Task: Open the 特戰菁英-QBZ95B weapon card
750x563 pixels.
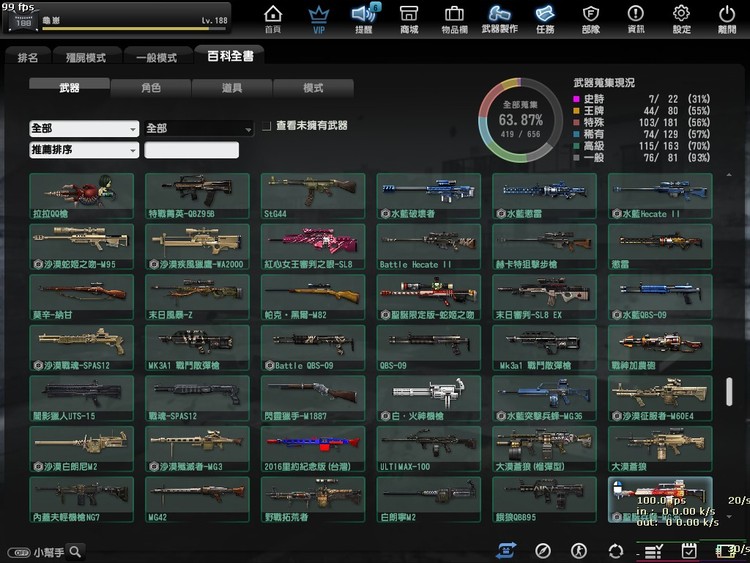Action: click(198, 196)
